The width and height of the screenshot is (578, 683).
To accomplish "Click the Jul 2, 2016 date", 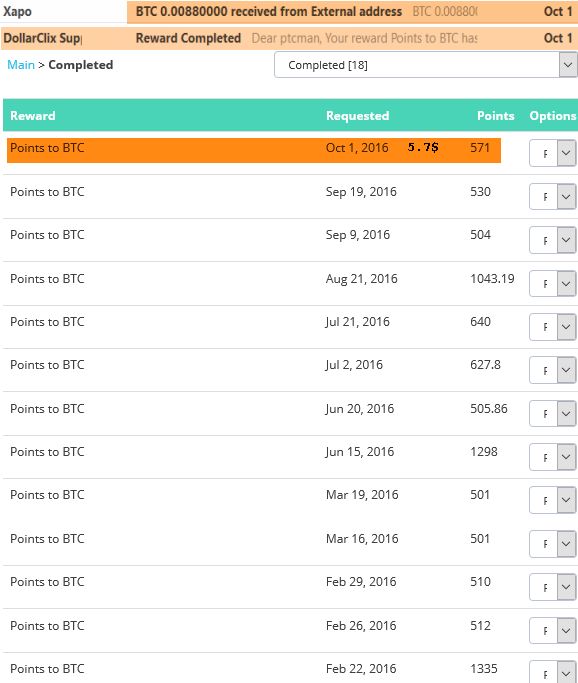I will click(x=354, y=365).
